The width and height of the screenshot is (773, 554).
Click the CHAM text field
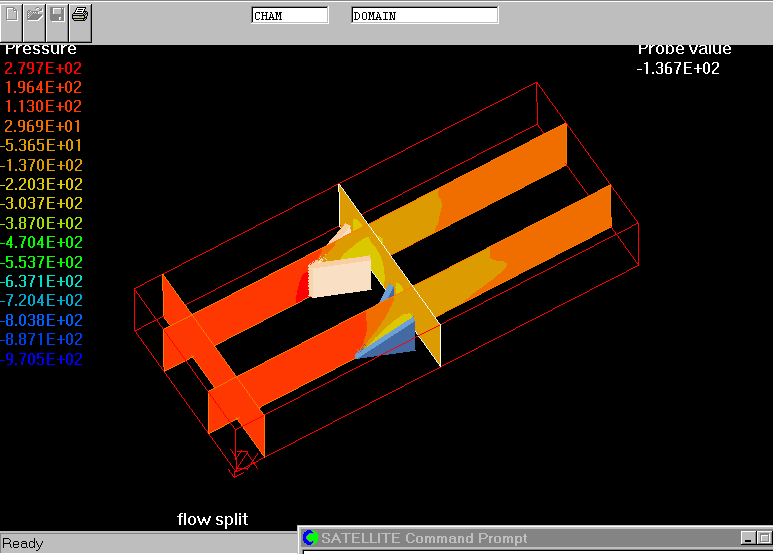click(289, 16)
